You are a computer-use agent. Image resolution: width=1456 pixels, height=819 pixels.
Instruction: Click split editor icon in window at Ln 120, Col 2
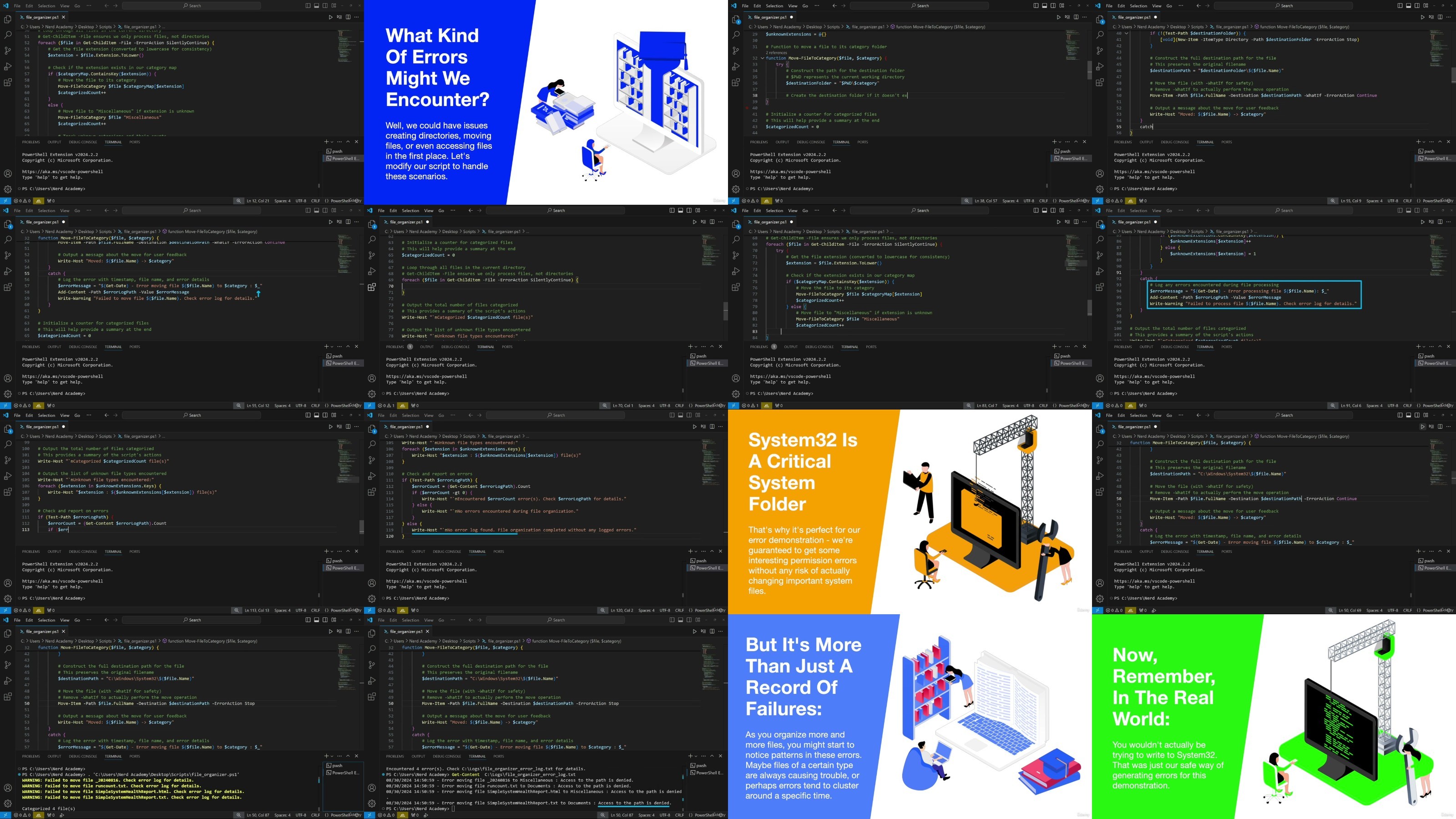pyautogui.click(x=712, y=427)
